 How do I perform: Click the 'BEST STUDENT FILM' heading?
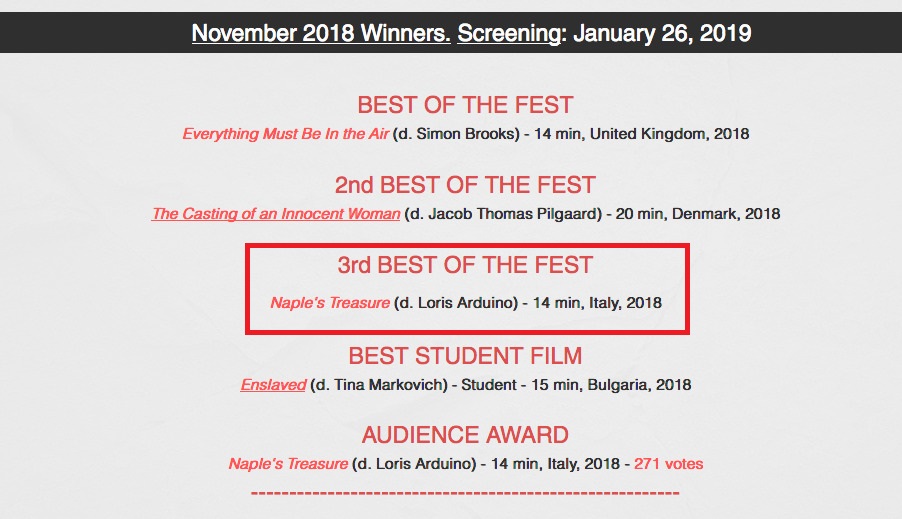click(465, 356)
